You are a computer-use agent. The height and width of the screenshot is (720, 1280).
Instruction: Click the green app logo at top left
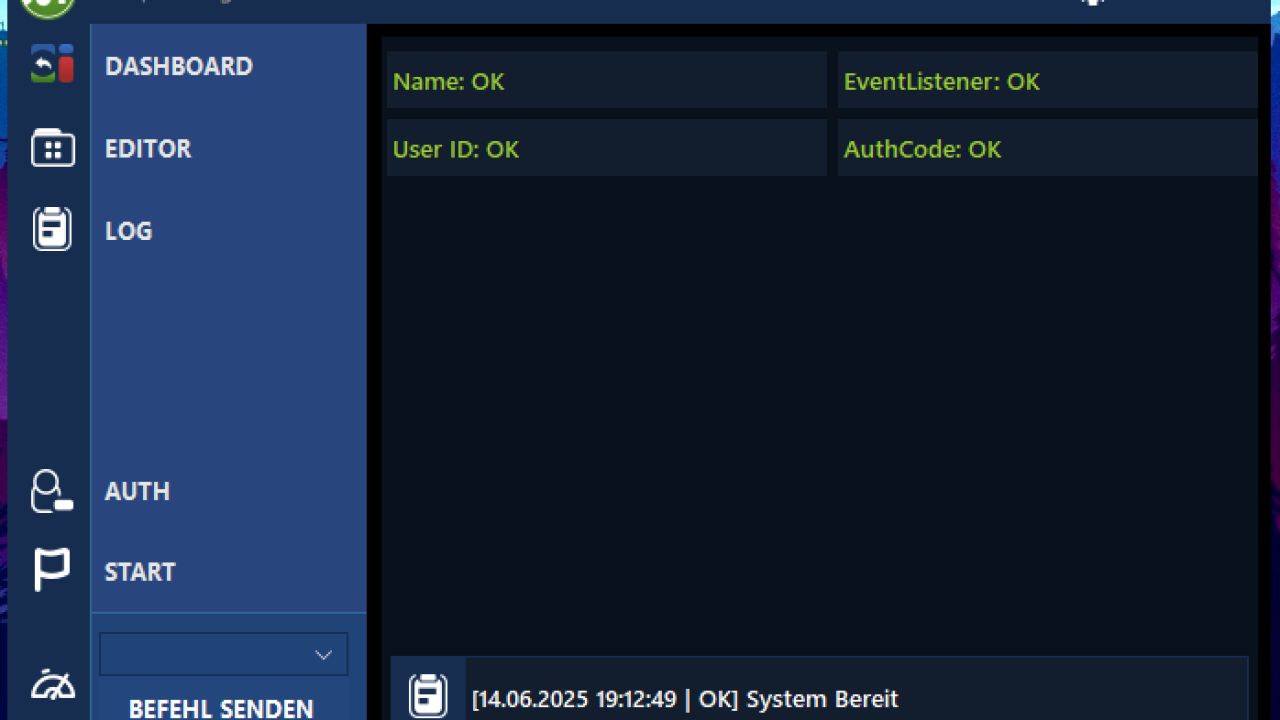click(48, 6)
